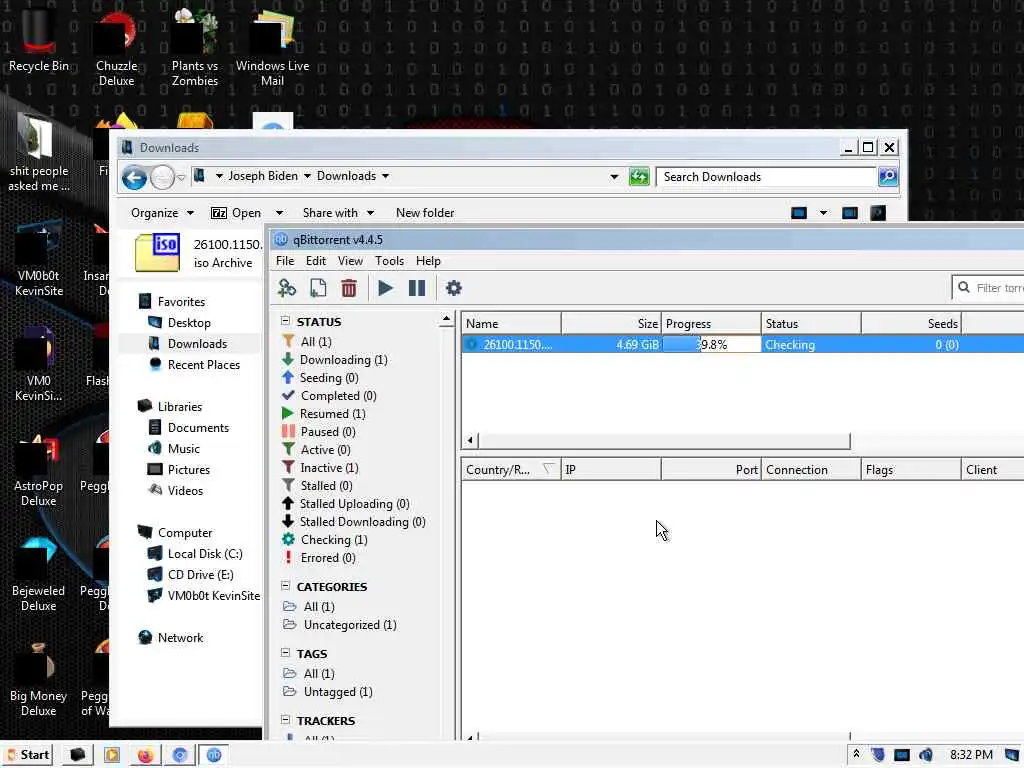Click the 9.8% progress bar of the torrent
Viewport: 1024px width, 768px height.
pyautogui.click(x=711, y=344)
